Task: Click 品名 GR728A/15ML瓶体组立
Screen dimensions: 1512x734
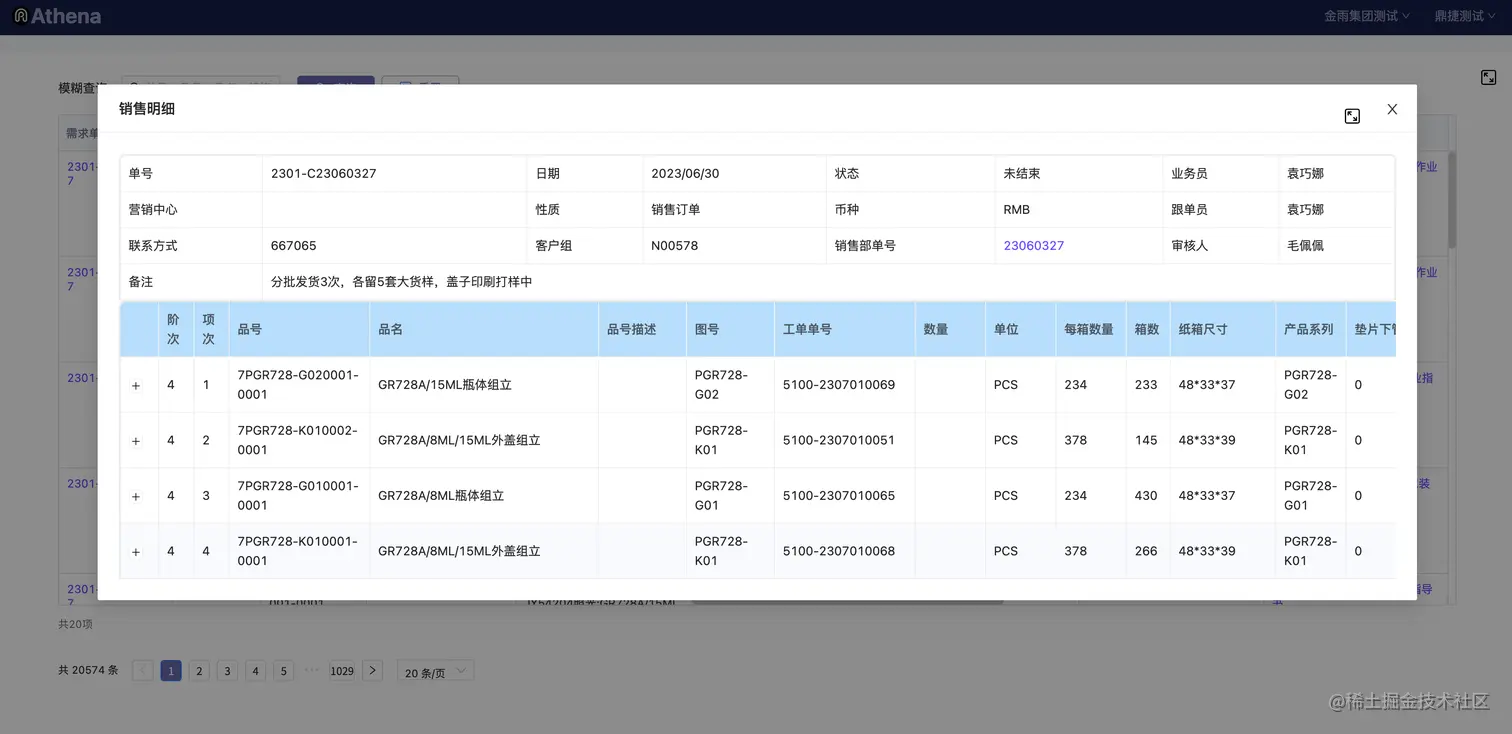Action: [445, 385]
